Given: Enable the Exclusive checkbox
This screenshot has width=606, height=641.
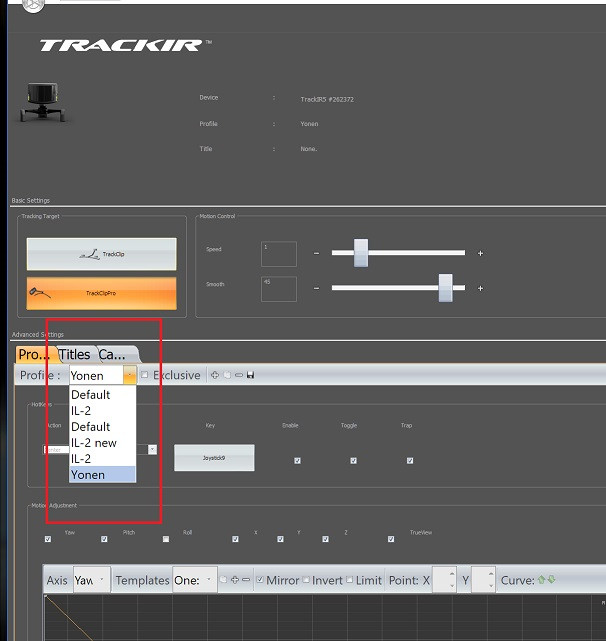Looking at the screenshot, I should 144,374.
